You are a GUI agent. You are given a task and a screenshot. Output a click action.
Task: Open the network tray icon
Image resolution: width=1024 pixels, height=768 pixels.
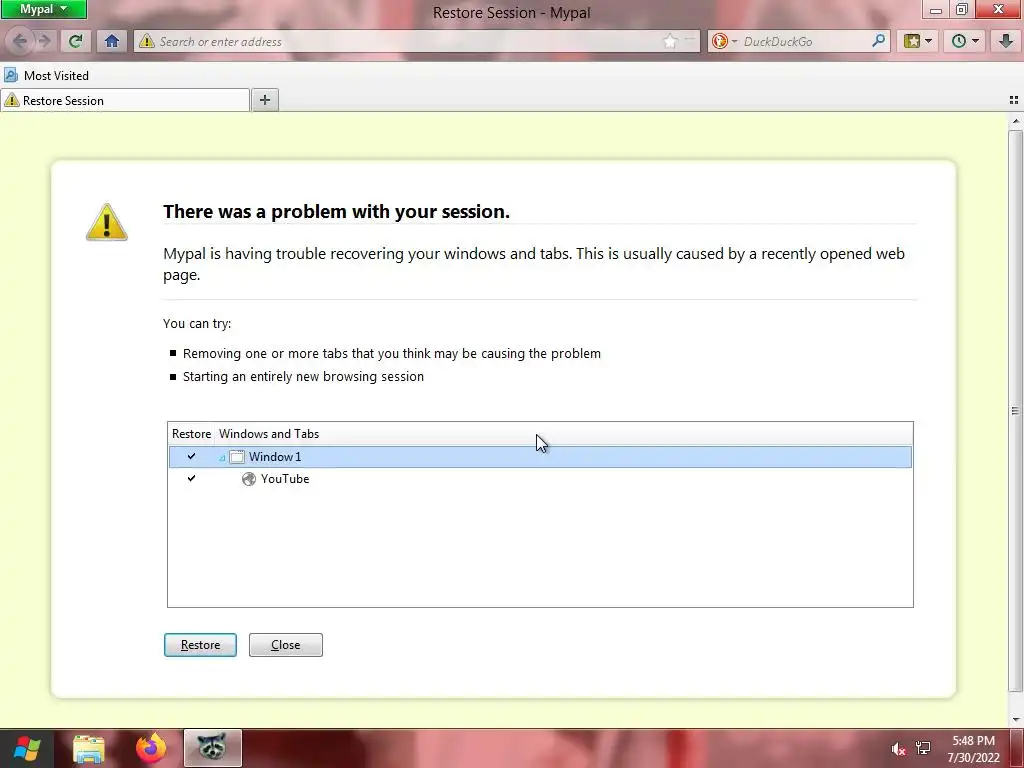coord(923,748)
